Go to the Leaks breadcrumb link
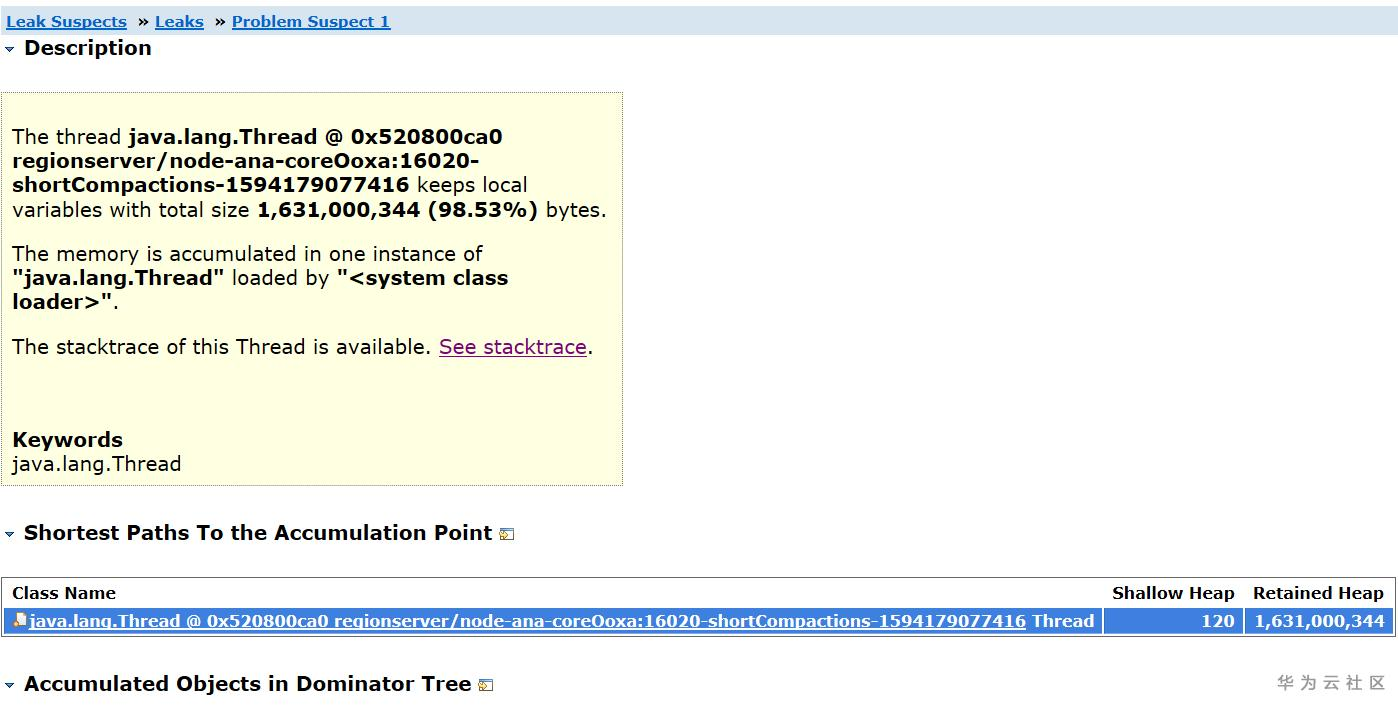Screen dimensions: 1398x708 (179, 22)
